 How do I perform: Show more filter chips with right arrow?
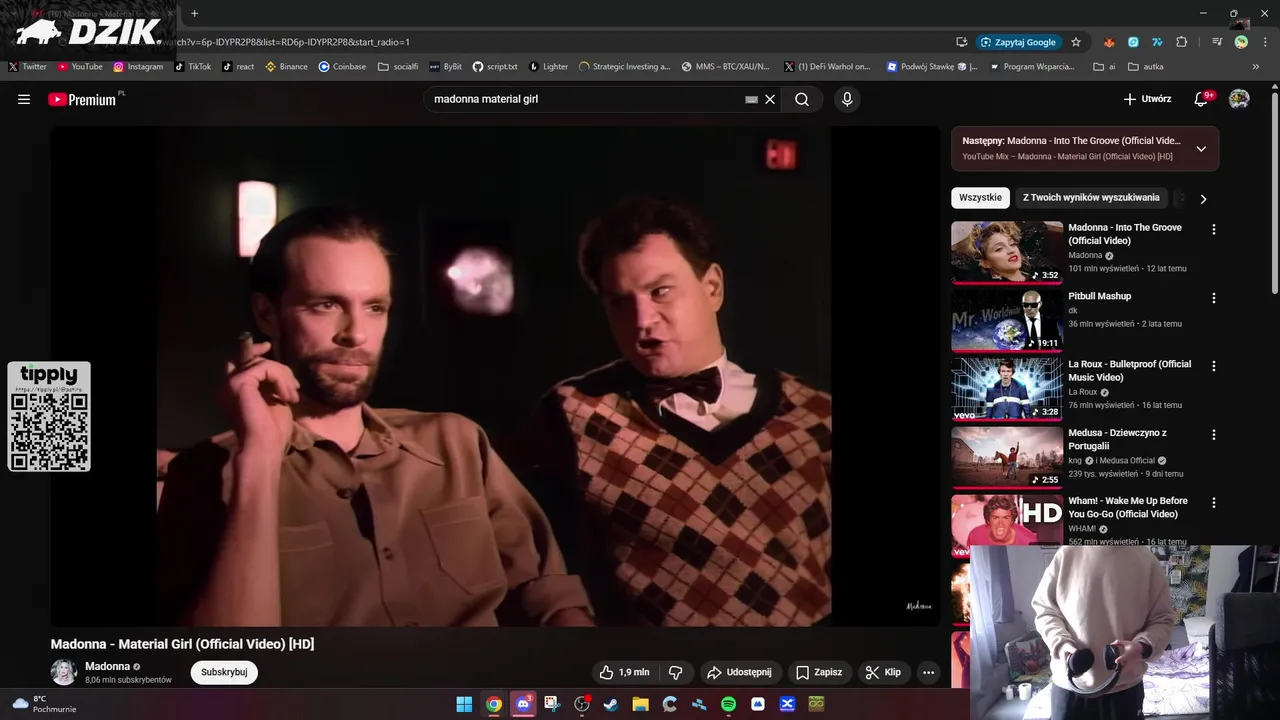(x=1203, y=199)
